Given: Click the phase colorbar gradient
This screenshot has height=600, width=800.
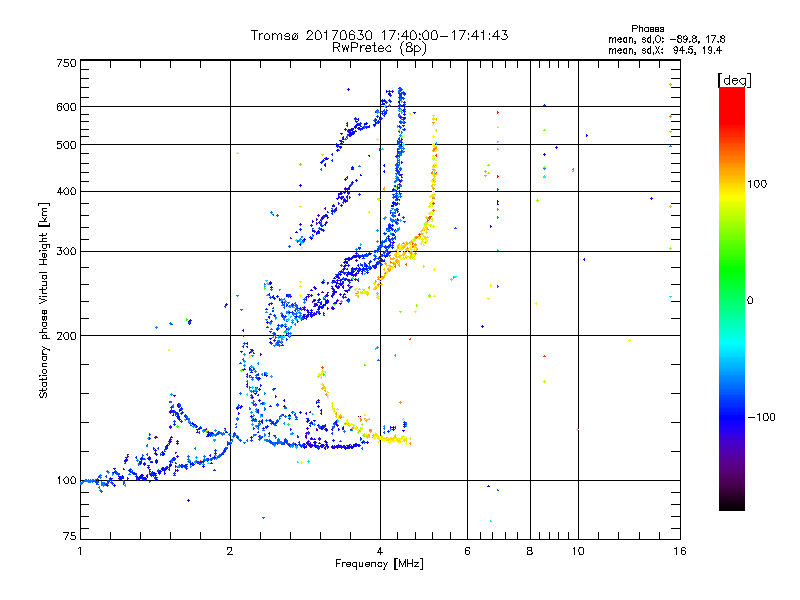Looking at the screenshot, I should click(x=732, y=299).
